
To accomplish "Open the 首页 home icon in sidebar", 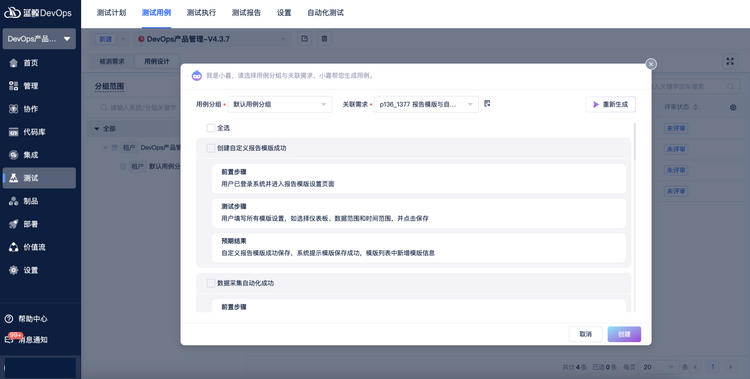I will [13, 63].
